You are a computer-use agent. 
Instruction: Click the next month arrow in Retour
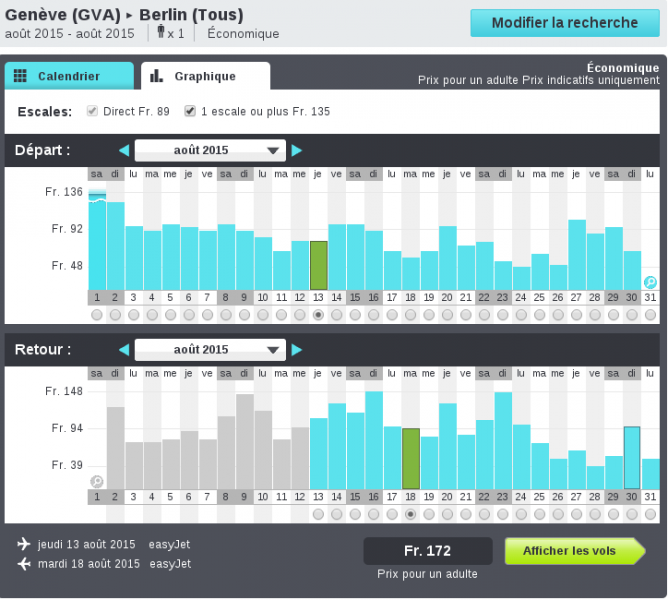tap(296, 350)
